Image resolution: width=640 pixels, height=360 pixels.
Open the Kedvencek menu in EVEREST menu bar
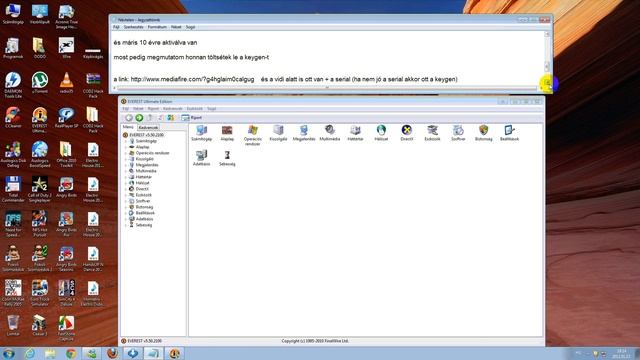click(173, 109)
